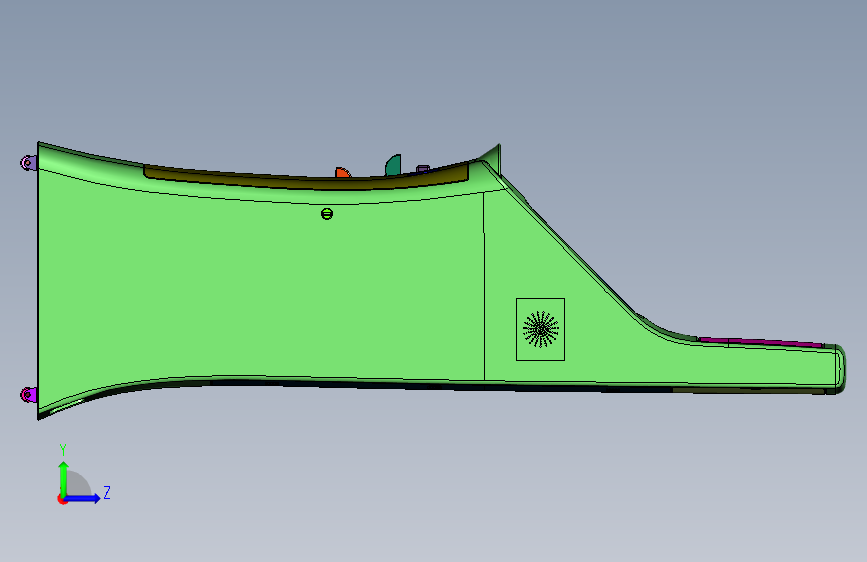Image resolution: width=867 pixels, height=562 pixels.
Task: Select the small slotted screw on the green body
Action: pyautogui.click(x=327, y=214)
